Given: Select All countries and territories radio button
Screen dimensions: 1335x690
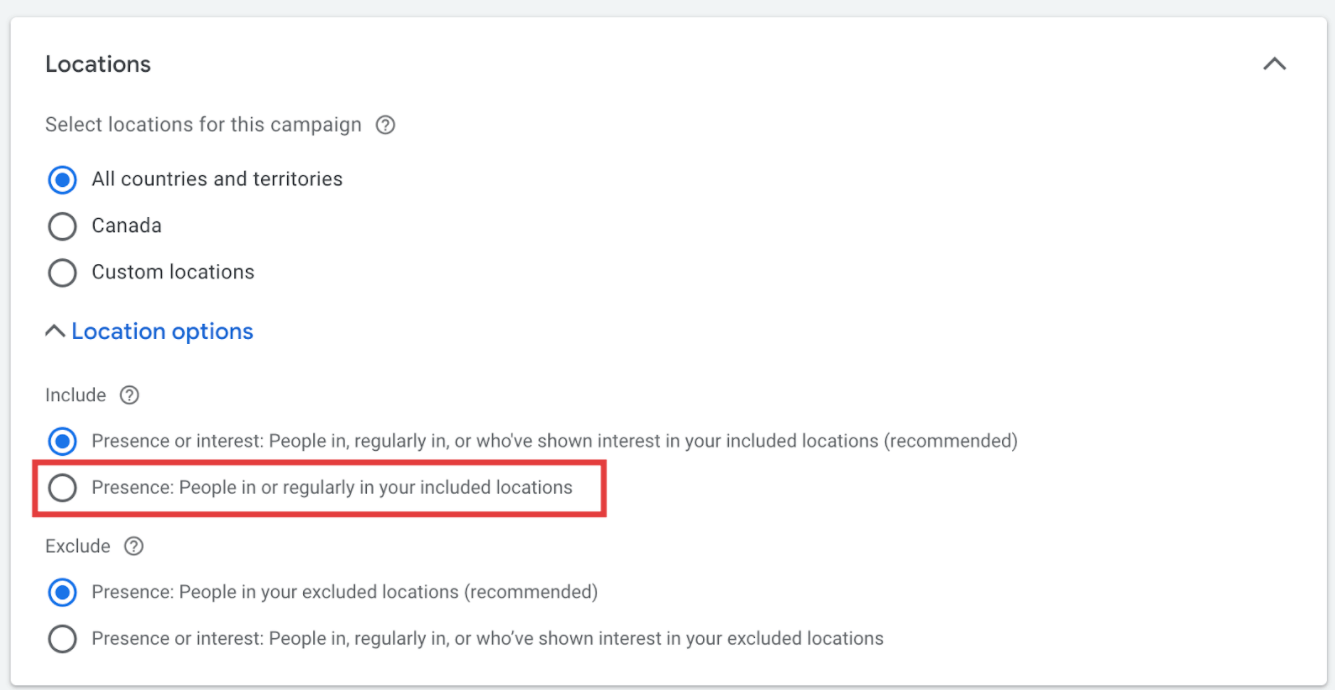Looking at the screenshot, I should [x=62, y=180].
